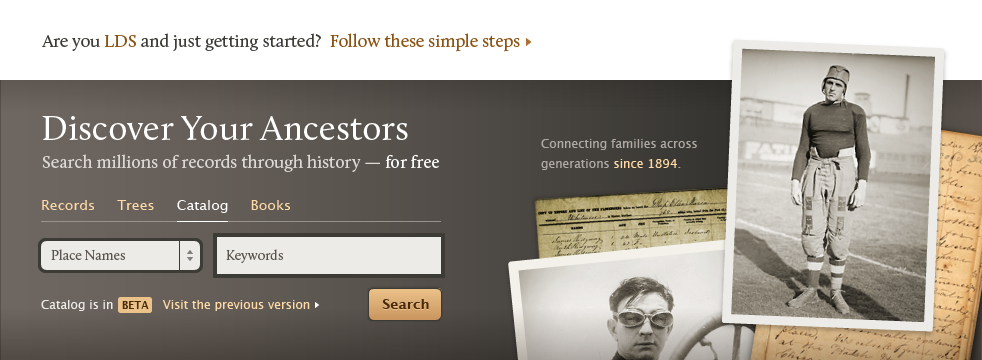This screenshot has width=982, height=360.
Task: Focus the Keywords input field
Action: (x=329, y=255)
